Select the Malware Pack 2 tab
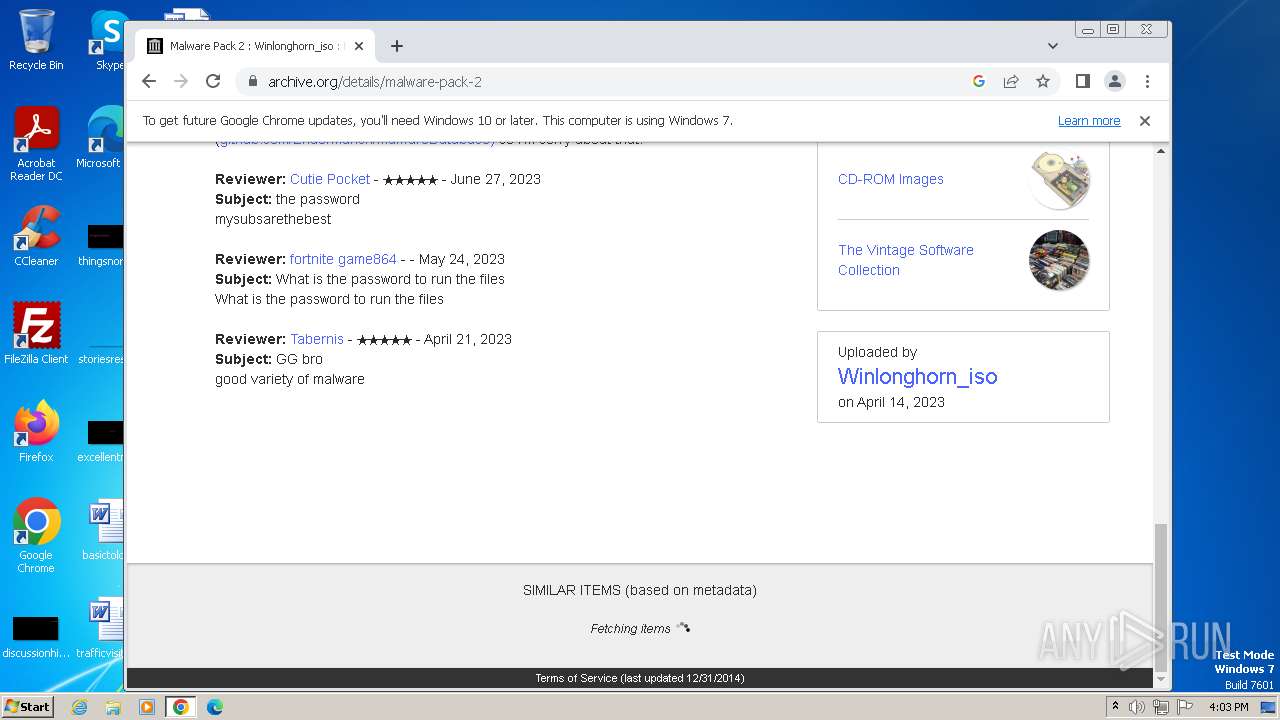The height and width of the screenshot is (720, 1280). click(255, 46)
